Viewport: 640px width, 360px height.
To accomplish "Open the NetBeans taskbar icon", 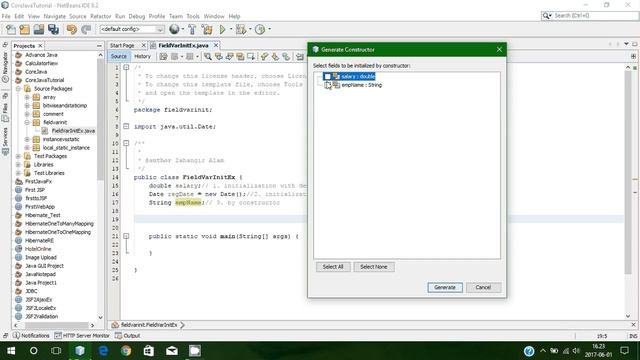I will point(80,351).
